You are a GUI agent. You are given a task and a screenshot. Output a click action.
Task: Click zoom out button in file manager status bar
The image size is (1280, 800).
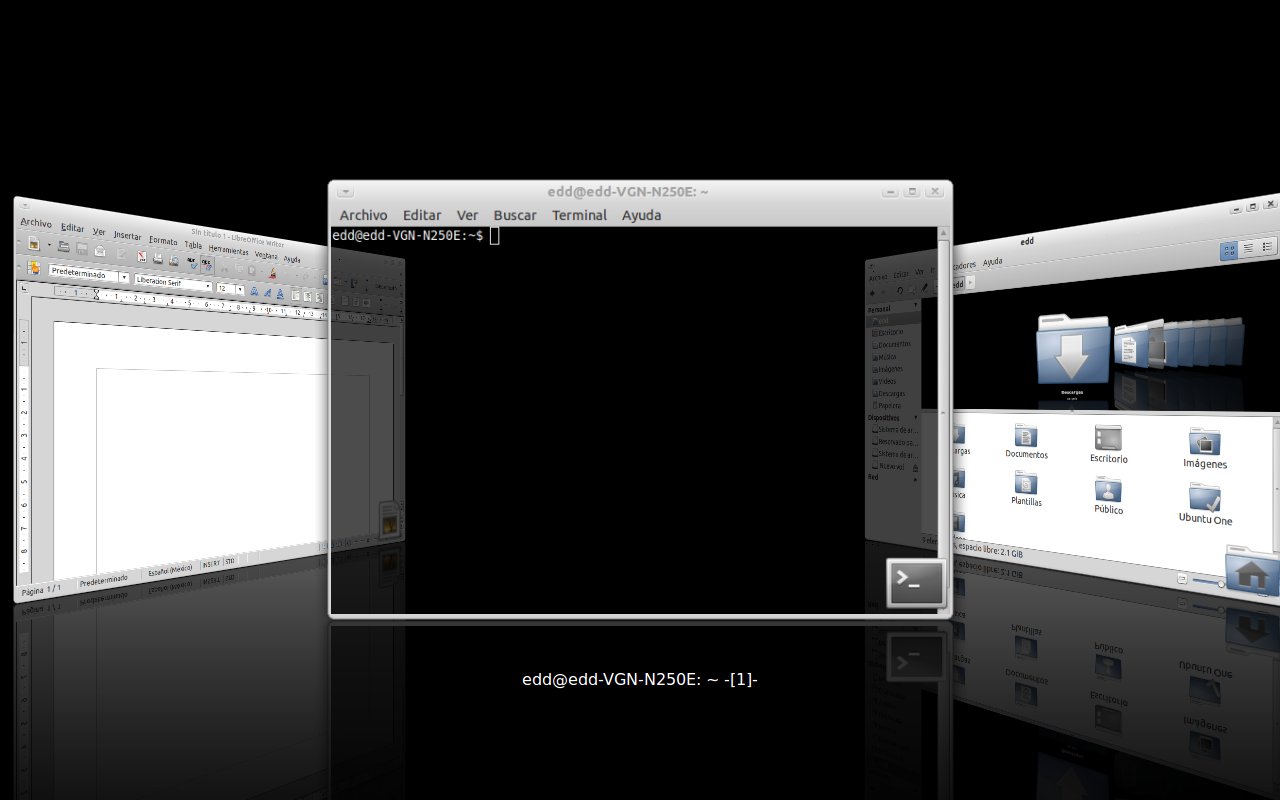(x=1182, y=578)
